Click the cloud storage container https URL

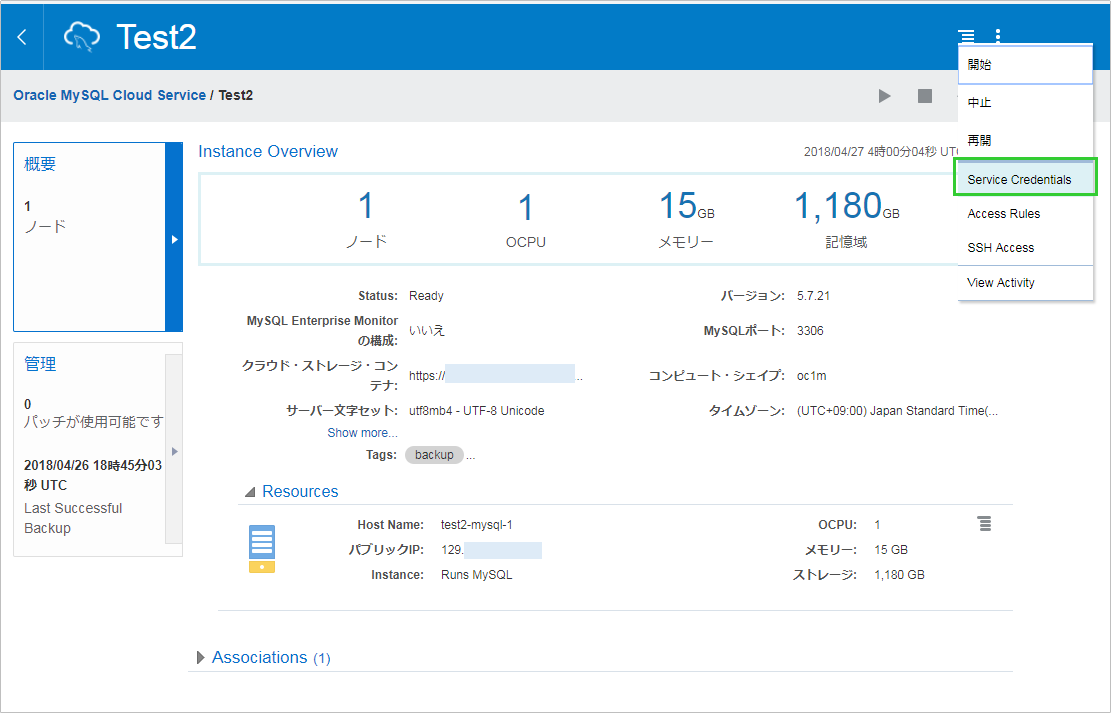496,374
